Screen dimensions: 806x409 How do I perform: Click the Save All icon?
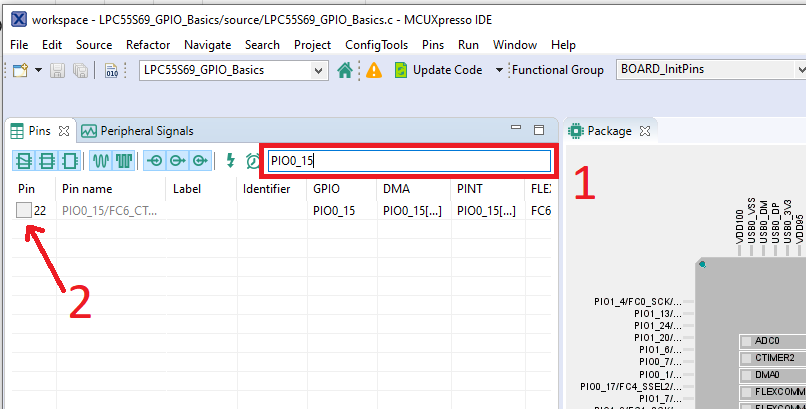pyautogui.click(x=81, y=70)
